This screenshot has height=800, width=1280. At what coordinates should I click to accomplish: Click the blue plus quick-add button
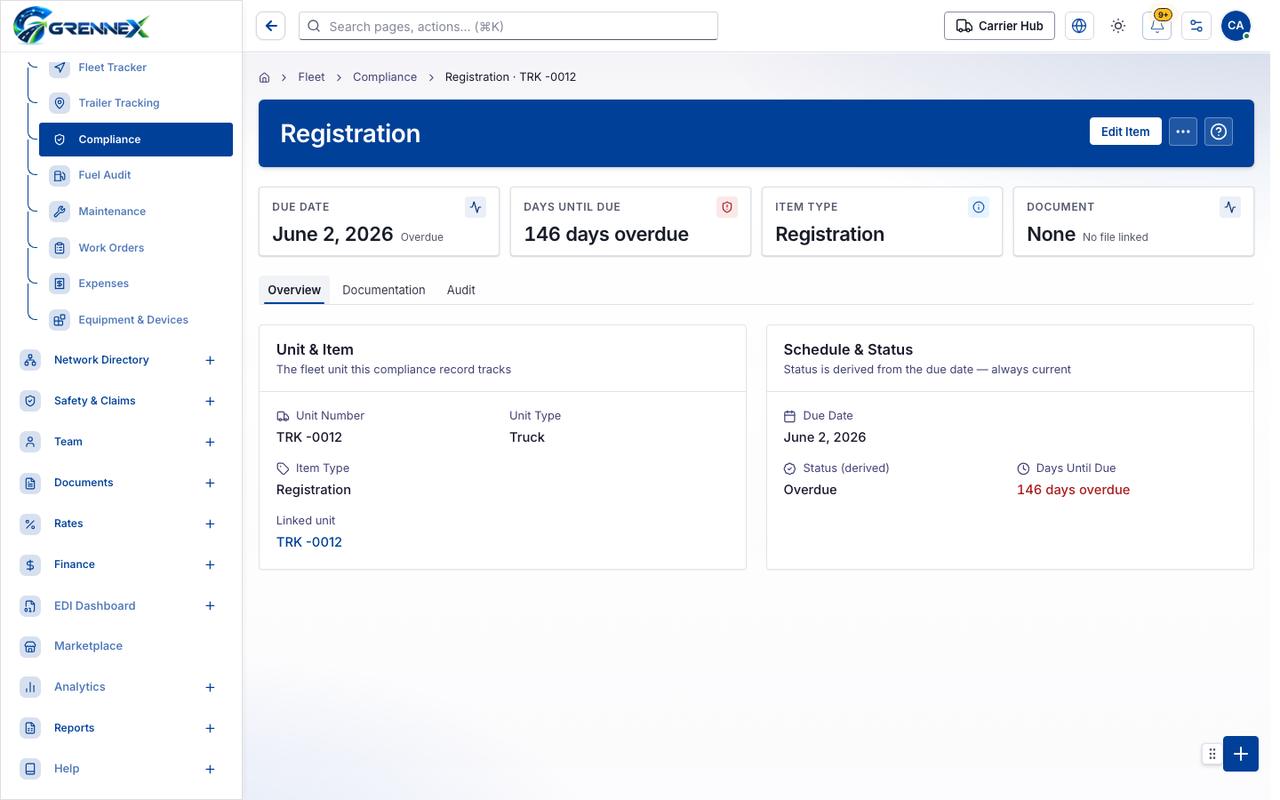(1241, 754)
